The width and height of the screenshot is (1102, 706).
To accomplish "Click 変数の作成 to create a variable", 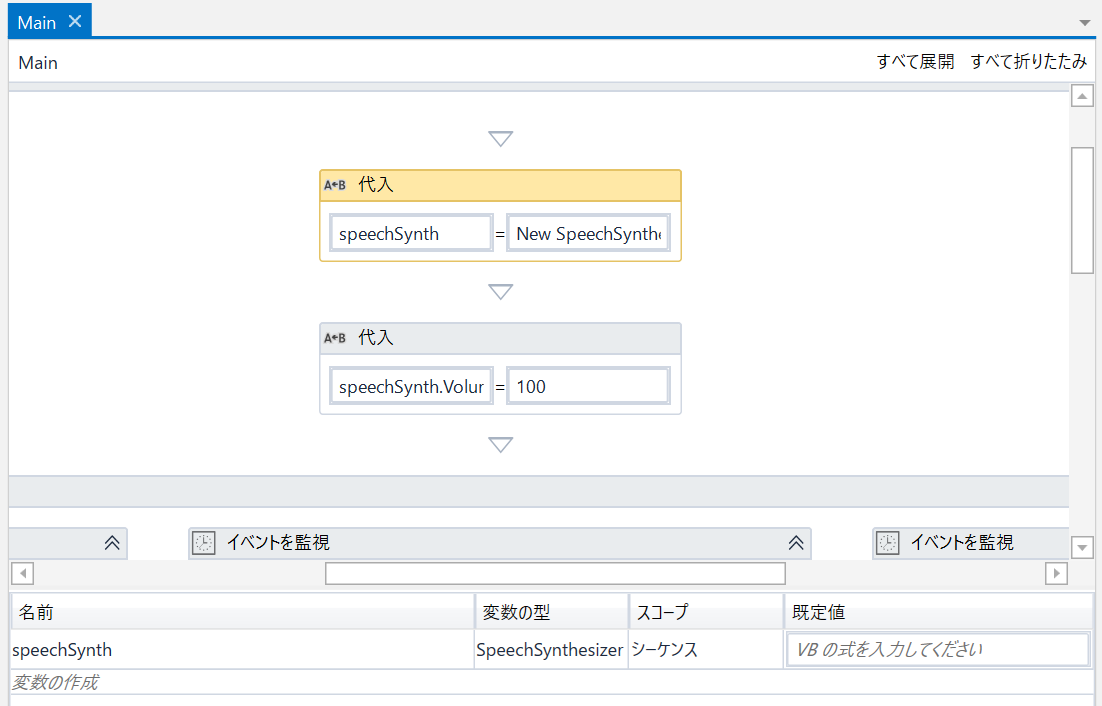I will point(56,683).
